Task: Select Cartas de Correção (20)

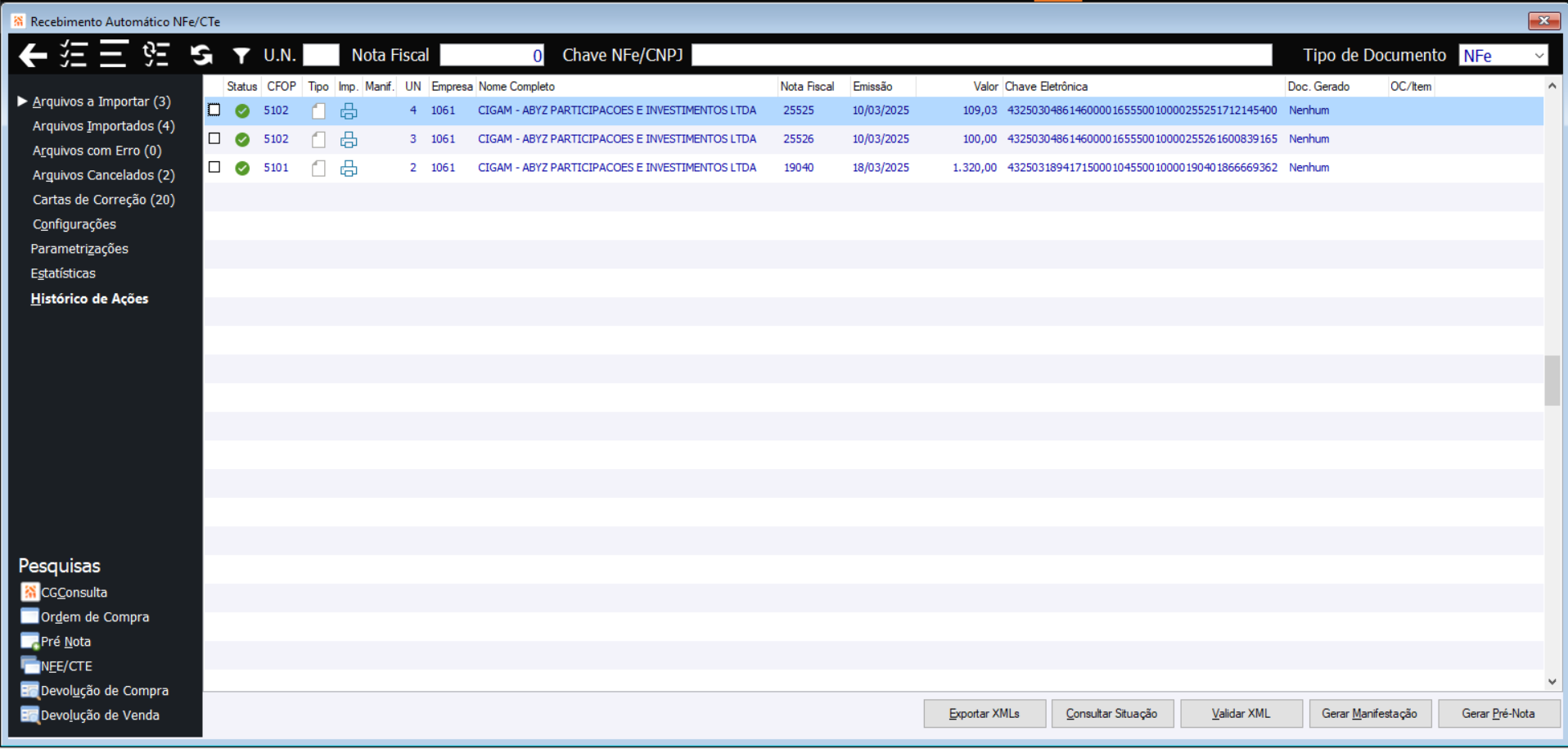Action: (x=103, y=200)
